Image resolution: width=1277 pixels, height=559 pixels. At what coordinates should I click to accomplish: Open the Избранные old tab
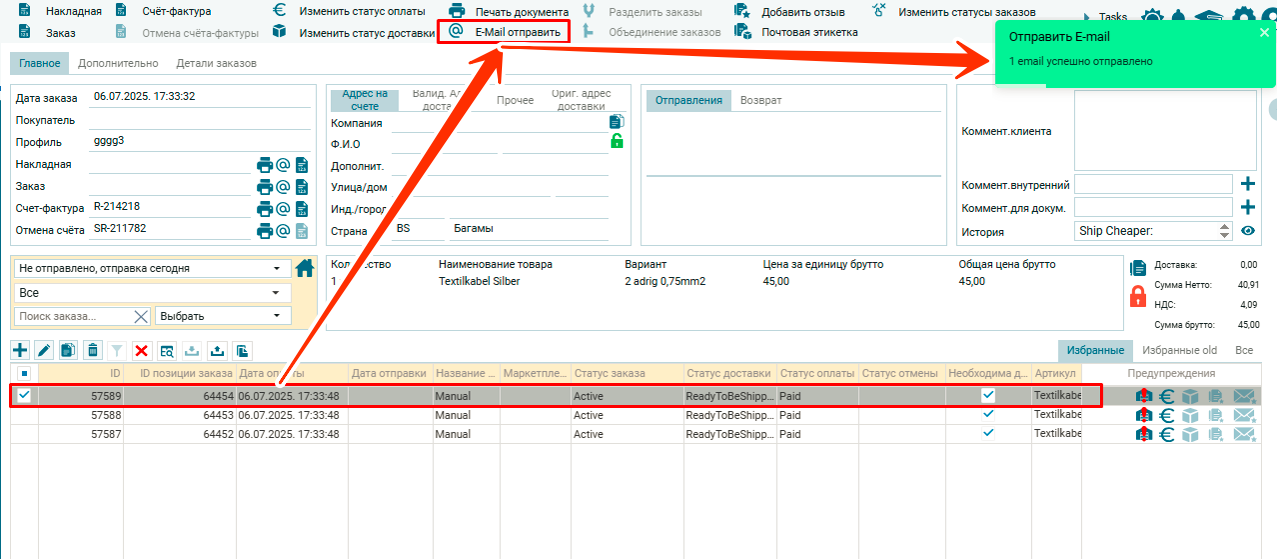pos(1180,350)
